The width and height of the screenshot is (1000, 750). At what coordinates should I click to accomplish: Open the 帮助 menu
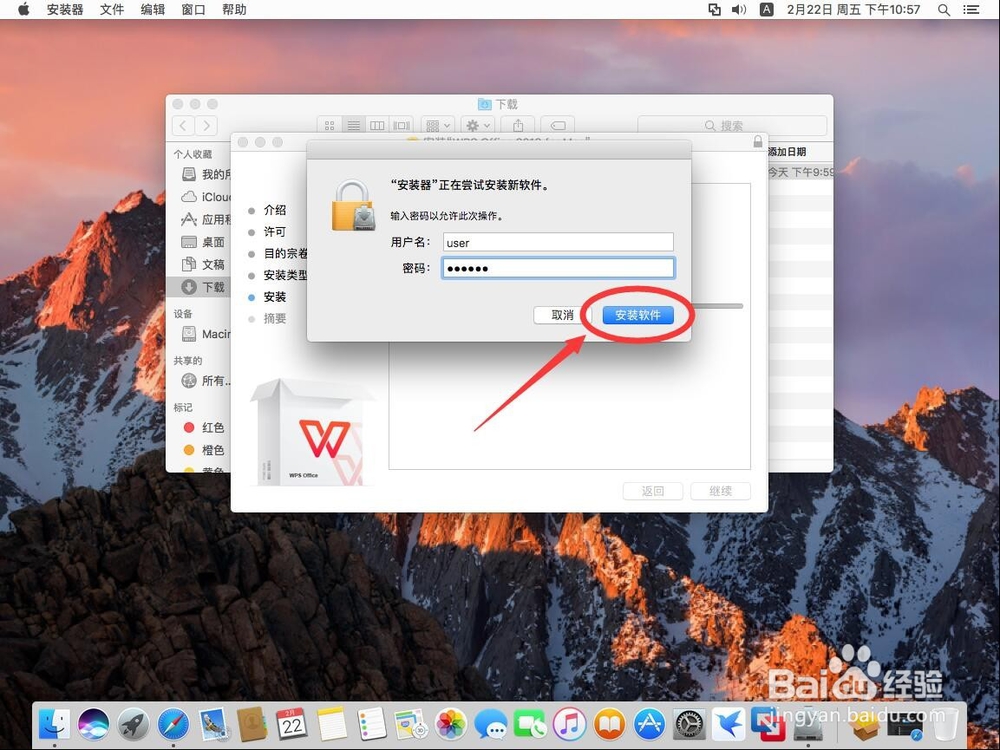234,10
